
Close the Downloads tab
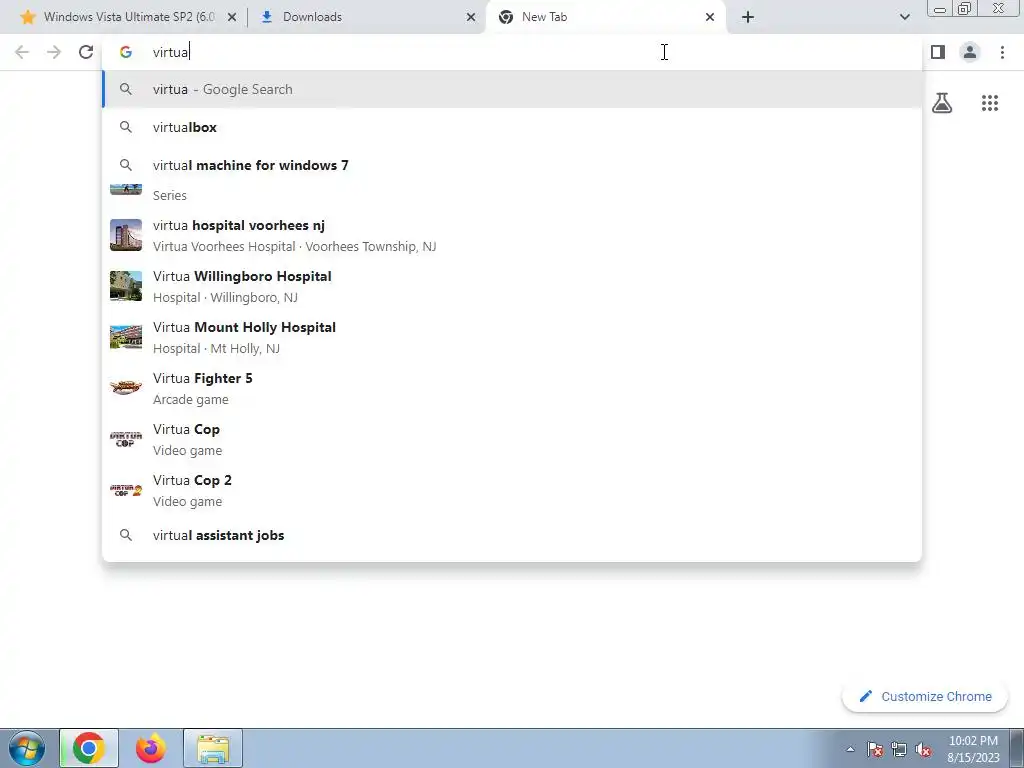point(471,17)
